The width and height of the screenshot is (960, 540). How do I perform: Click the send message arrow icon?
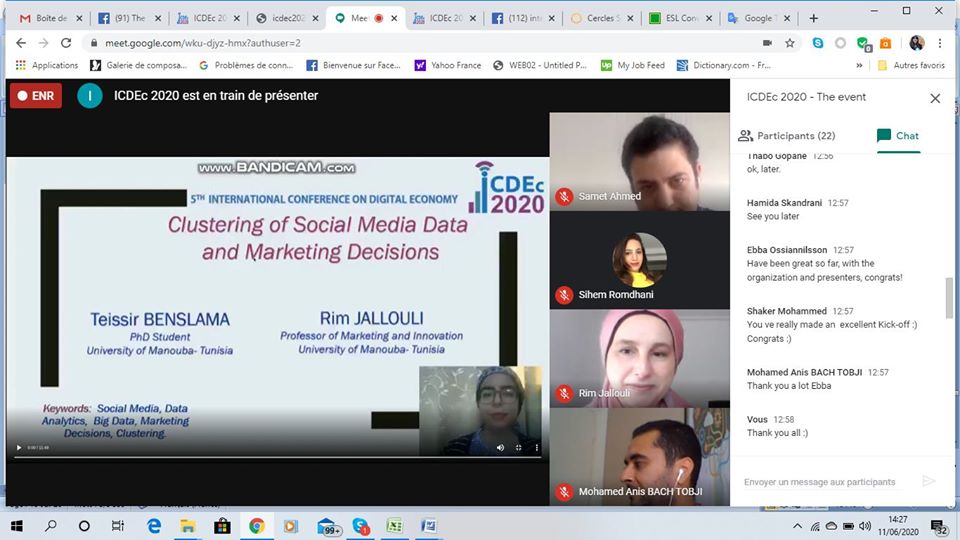929,481
